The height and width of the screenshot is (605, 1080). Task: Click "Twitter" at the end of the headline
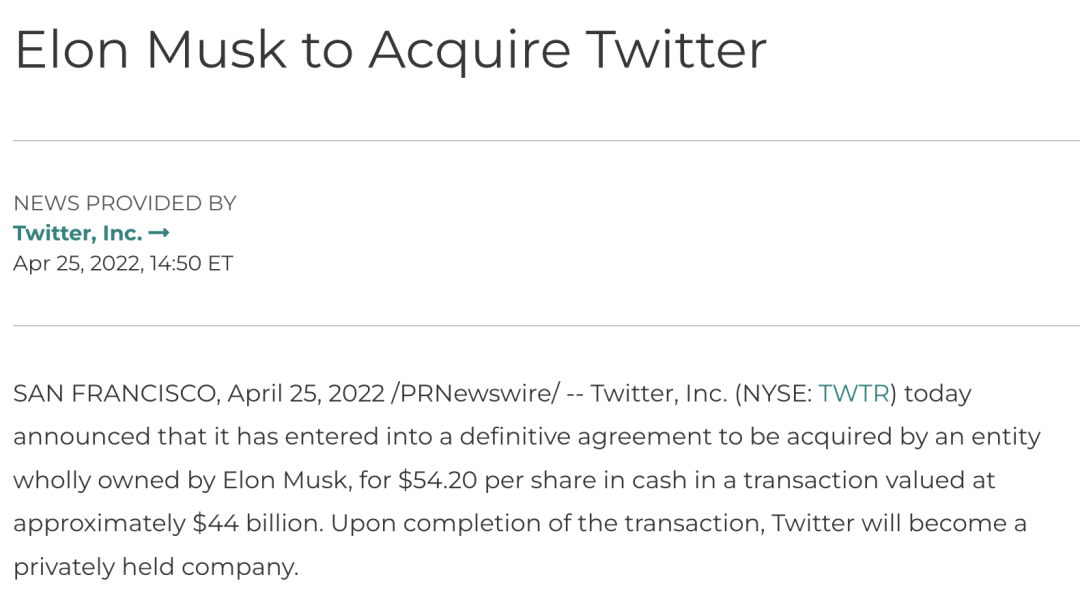pos(676,48)
